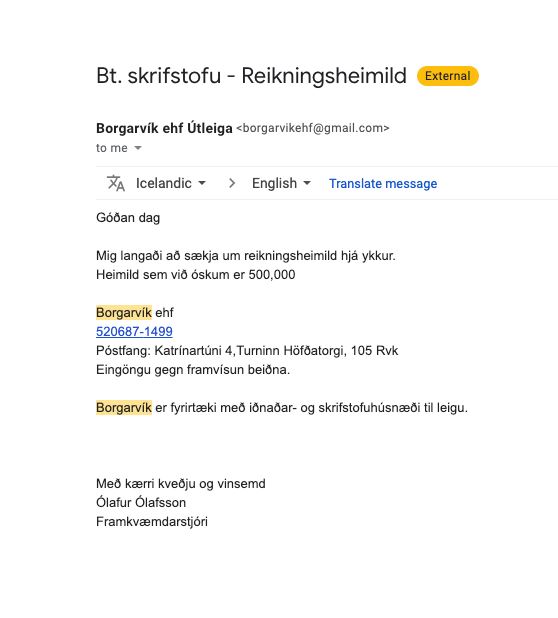This screenshot has width=558, height=618.
Task: Click the subject Bt. skrifstofu - Reikningsheimild
Action: point(251,76)
